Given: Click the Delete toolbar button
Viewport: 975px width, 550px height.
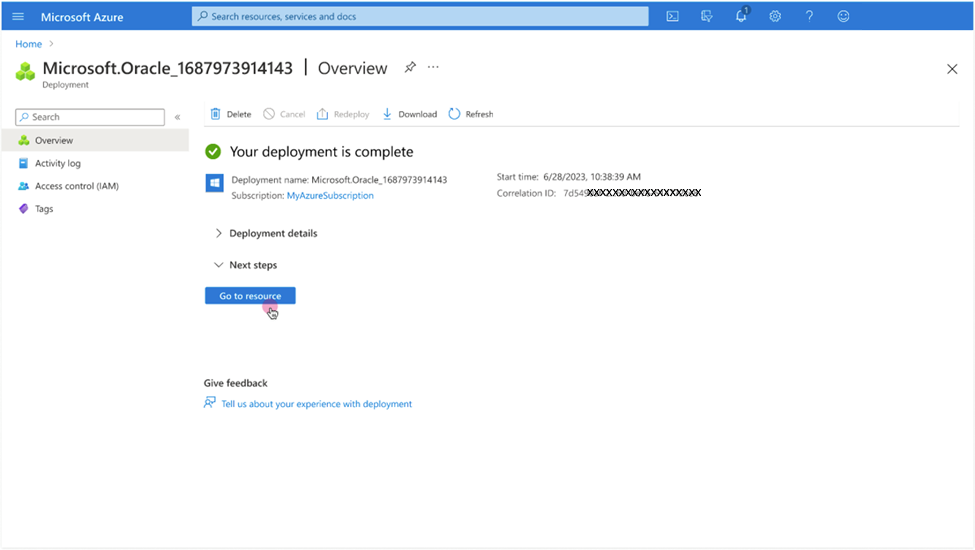Looking at the screenshot, I should [230, 114].
